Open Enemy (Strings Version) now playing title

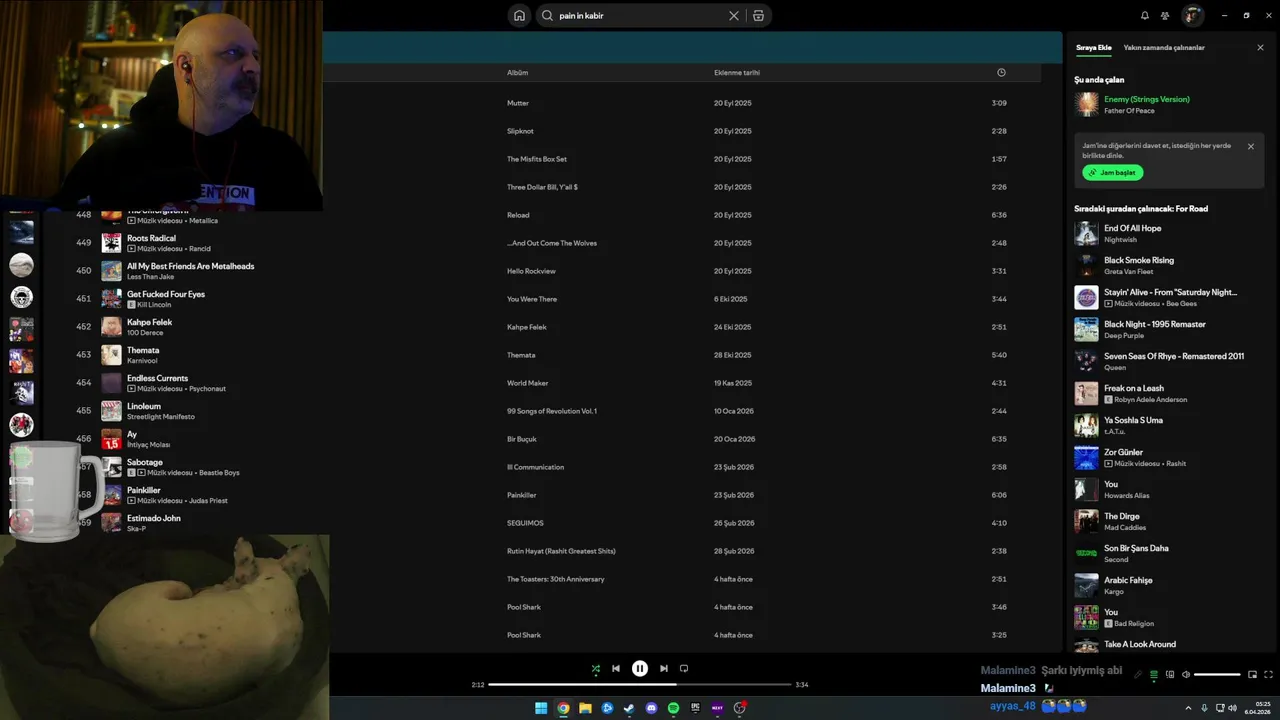pos(1146,99)
